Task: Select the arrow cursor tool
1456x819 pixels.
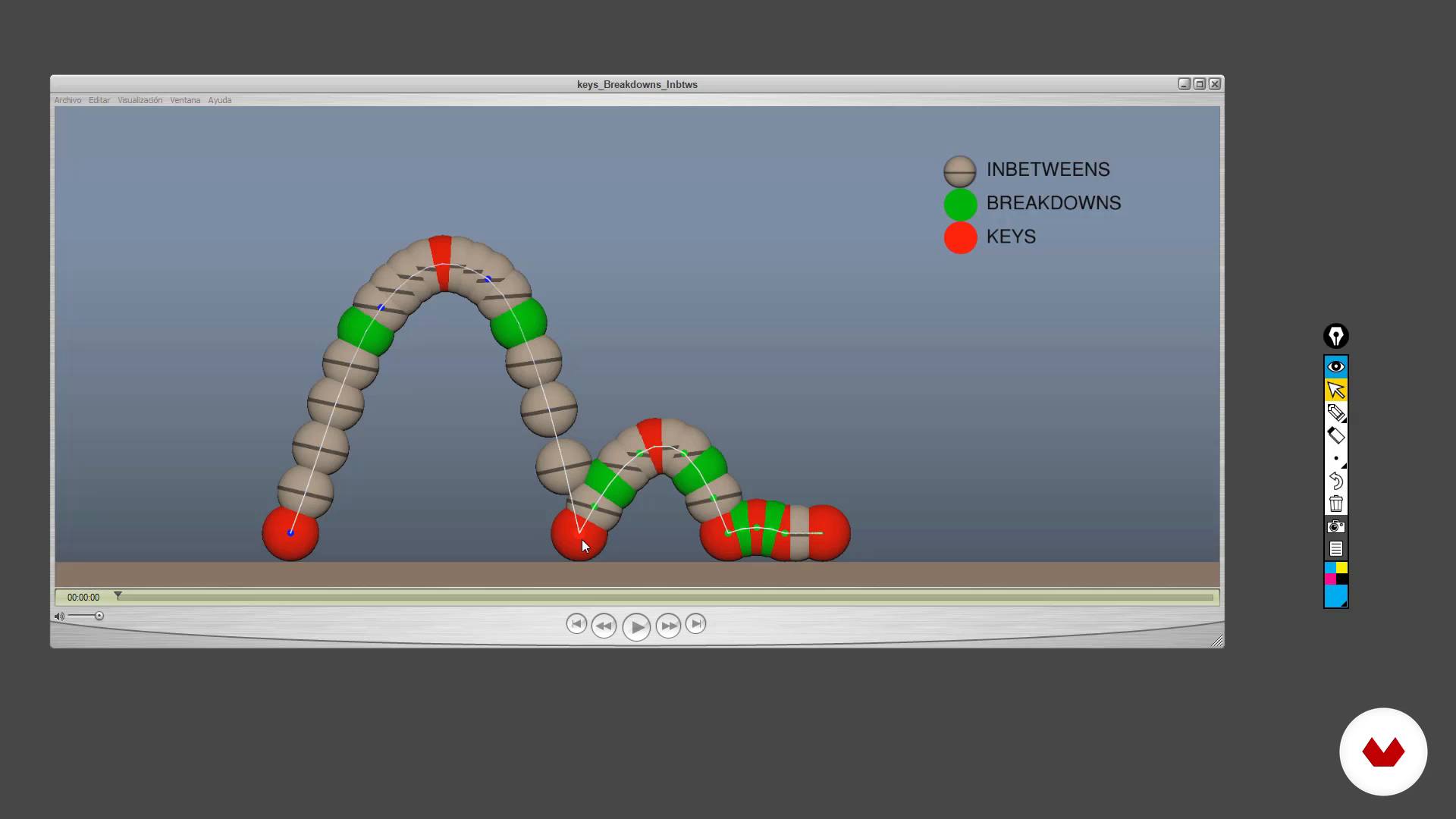Action: point(1335,390)
